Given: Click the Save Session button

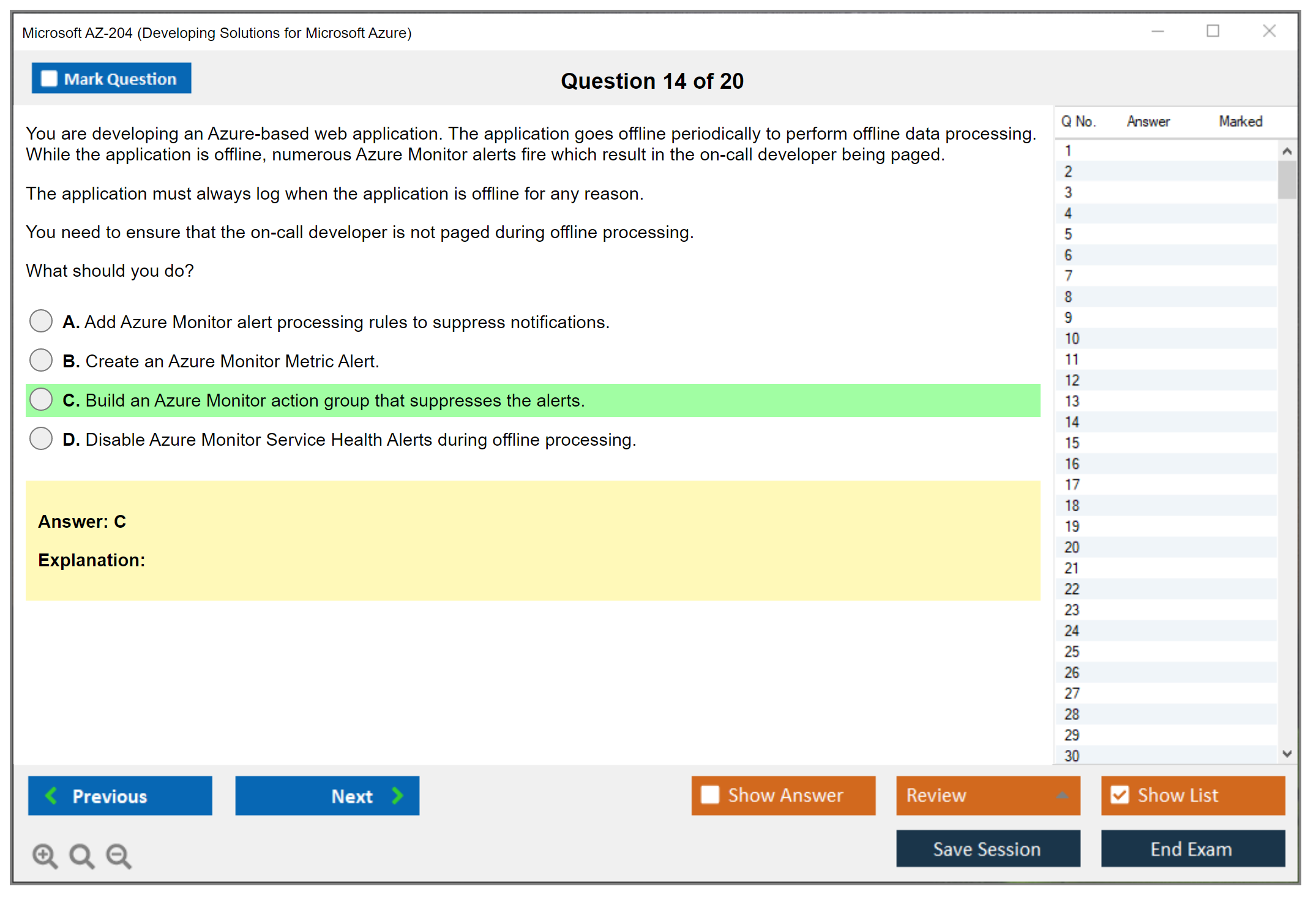Looking at the screenshot, I should pos(987,849).
